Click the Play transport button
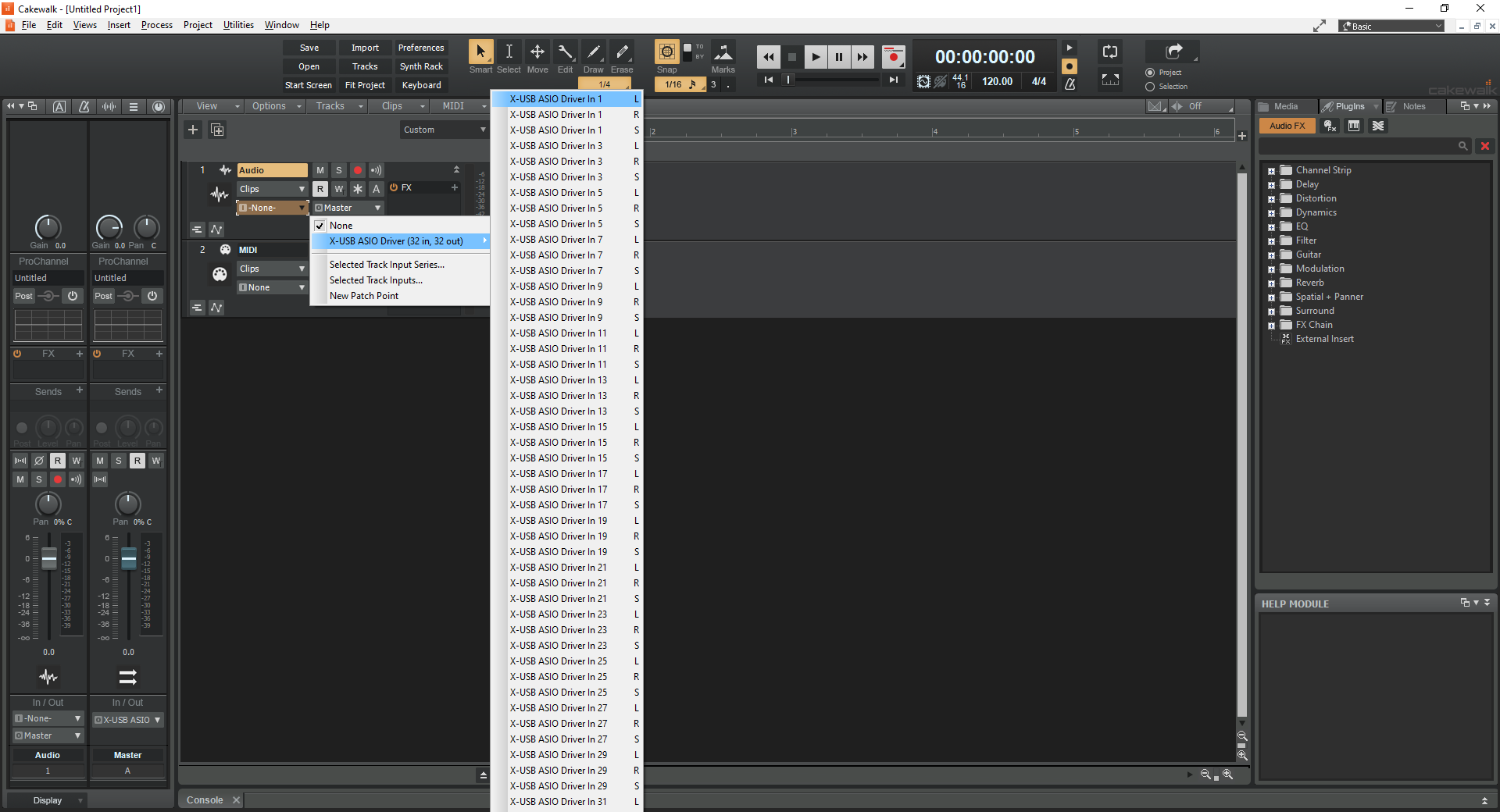 (815, 57)
